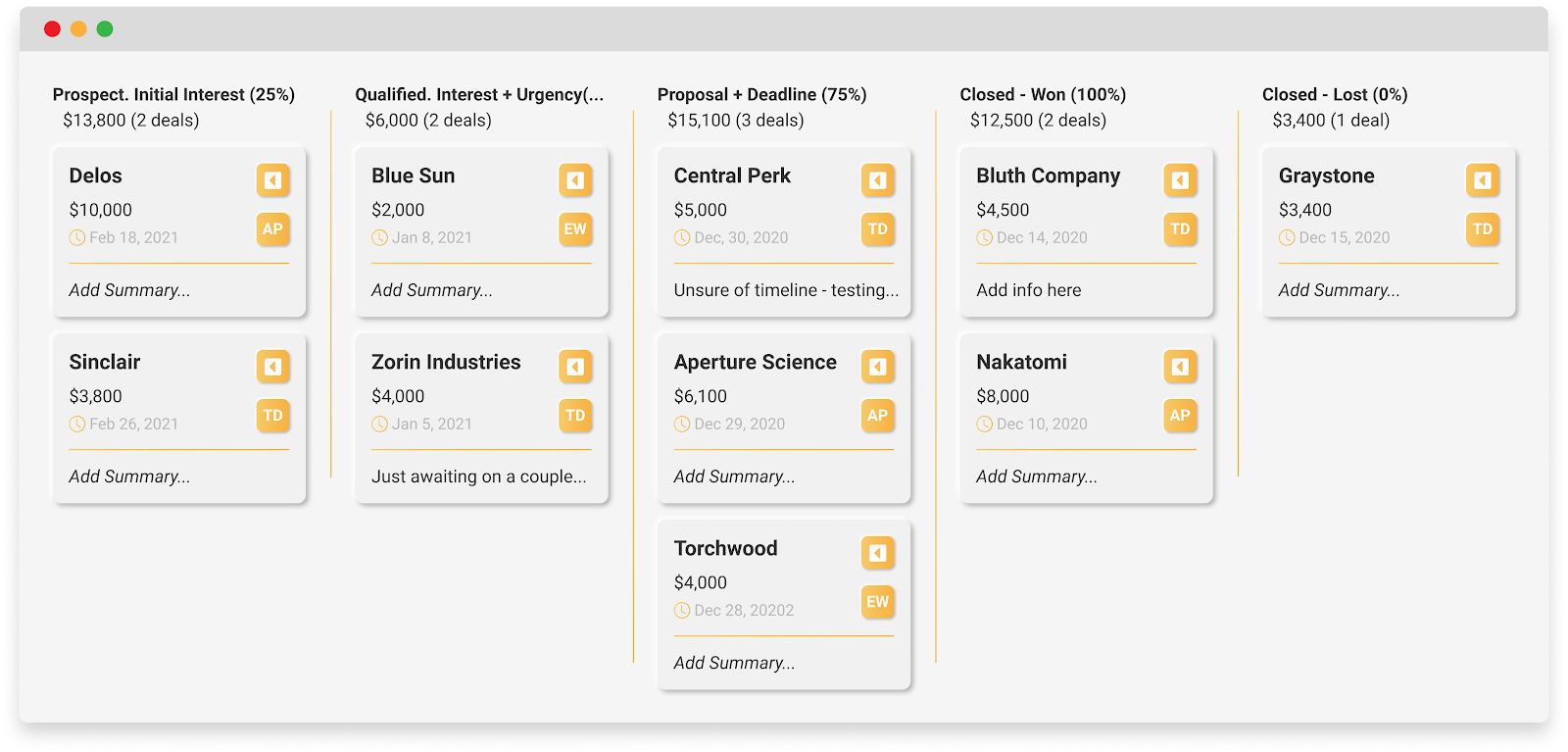Select the Closed - Lost (0%) column header

[1335, 94]
